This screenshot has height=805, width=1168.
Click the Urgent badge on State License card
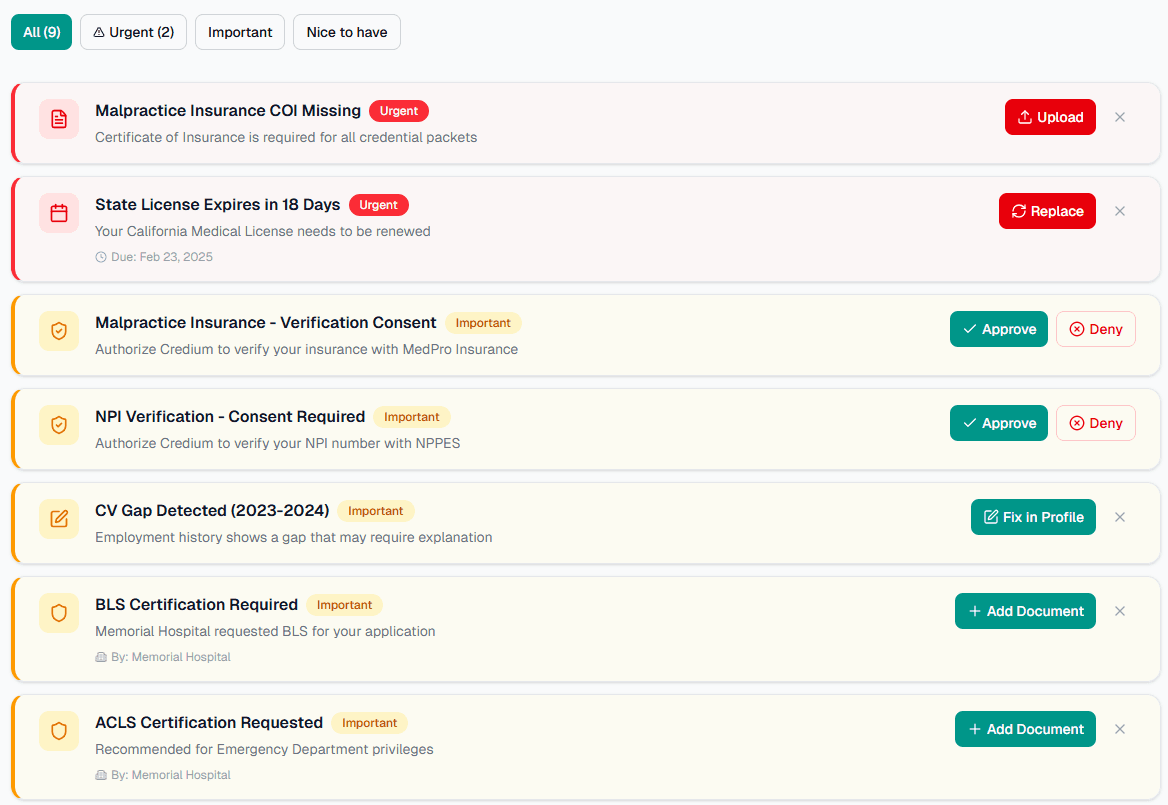click(378, 205)
